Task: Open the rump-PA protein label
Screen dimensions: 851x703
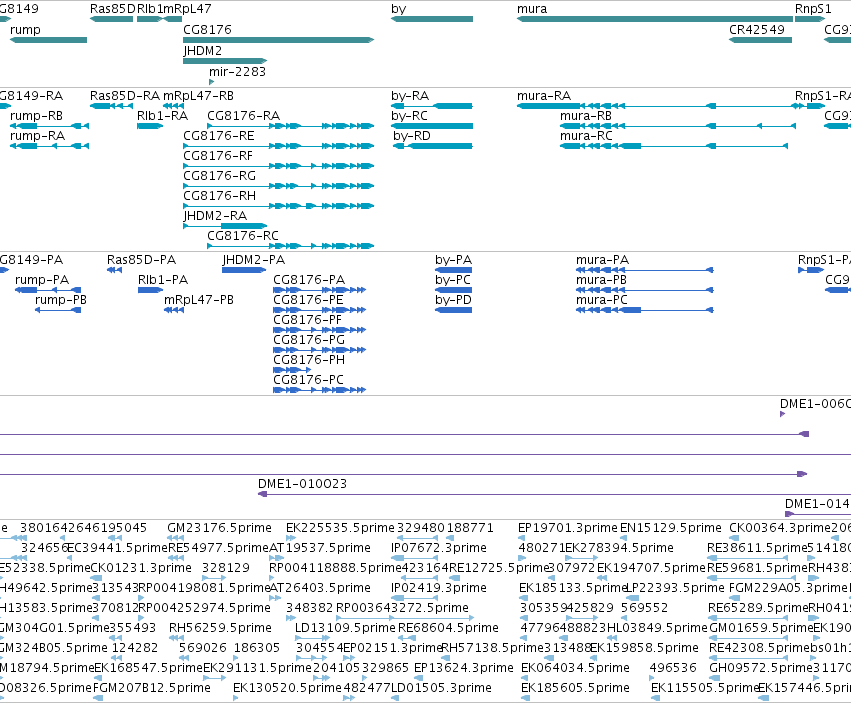Action: click(x=42, y=280)
